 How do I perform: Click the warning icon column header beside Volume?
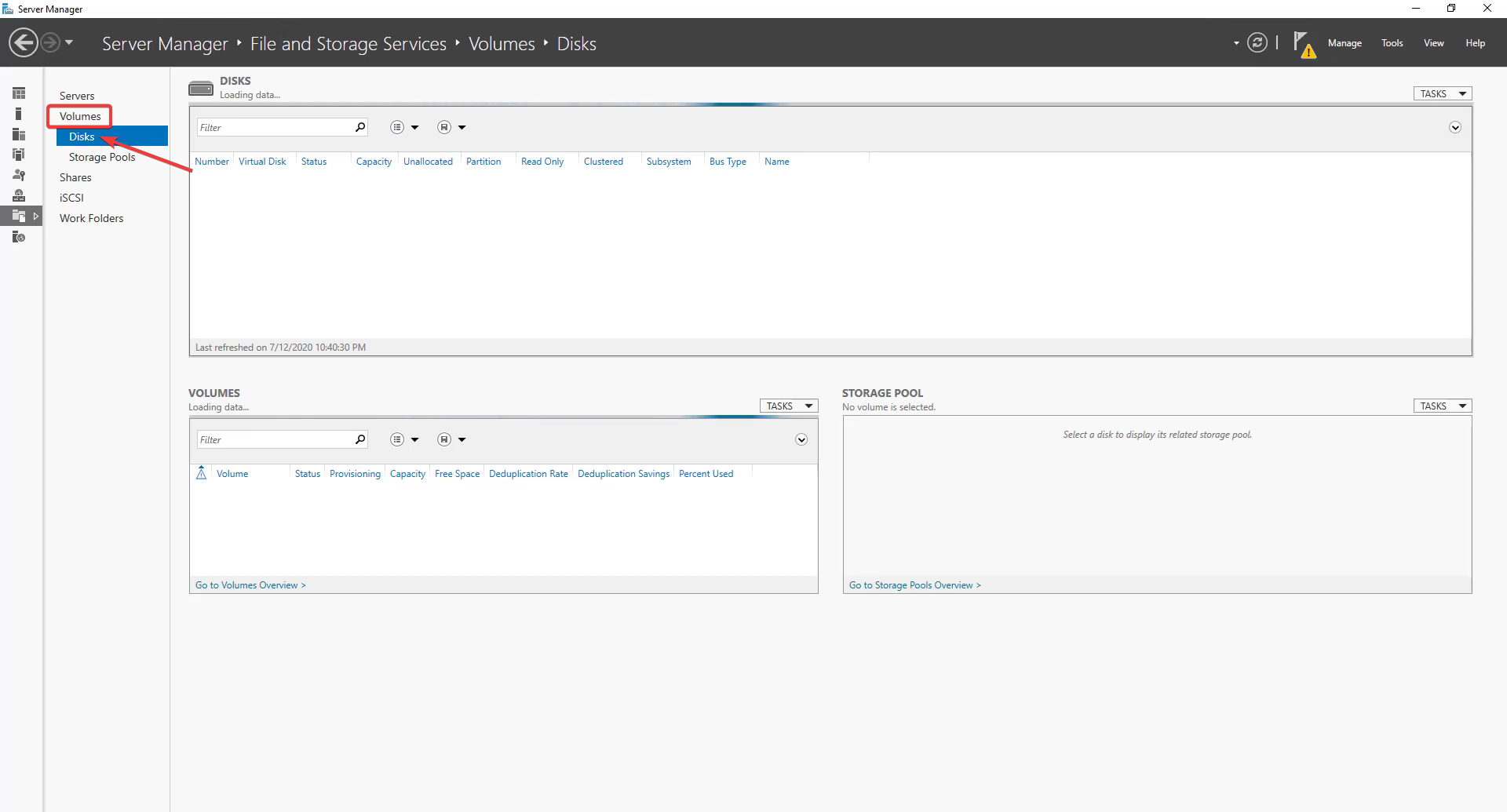pos(201,473)
